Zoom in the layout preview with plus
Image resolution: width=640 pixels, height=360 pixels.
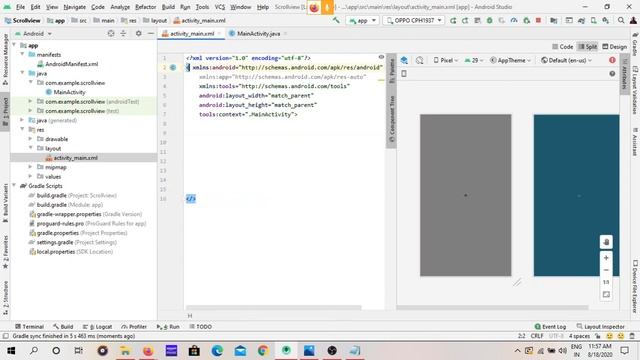click(606, 258)
